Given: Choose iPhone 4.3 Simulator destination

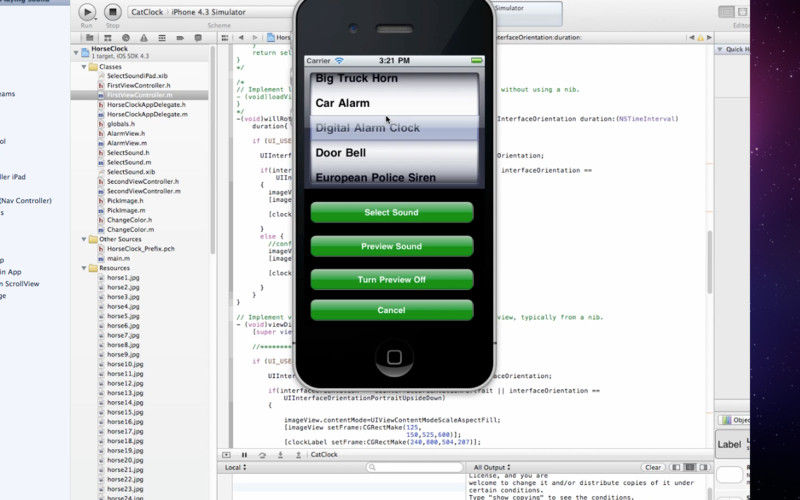Looking at the screenshot, I should 208,12.
